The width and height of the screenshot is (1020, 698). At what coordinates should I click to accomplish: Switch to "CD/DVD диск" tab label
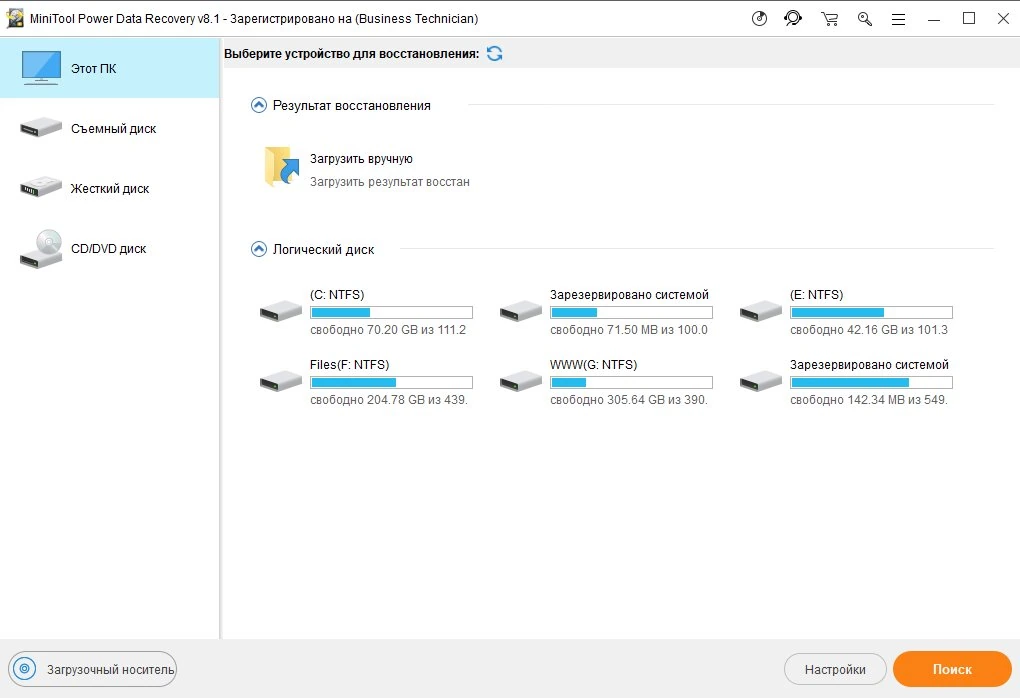pos(109,248)
